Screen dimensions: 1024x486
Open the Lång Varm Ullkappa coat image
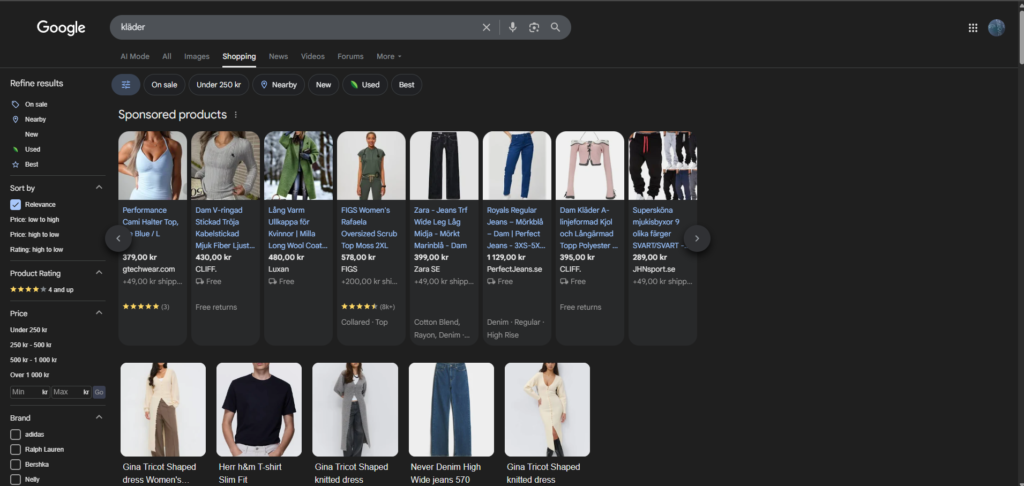[298, 166]
